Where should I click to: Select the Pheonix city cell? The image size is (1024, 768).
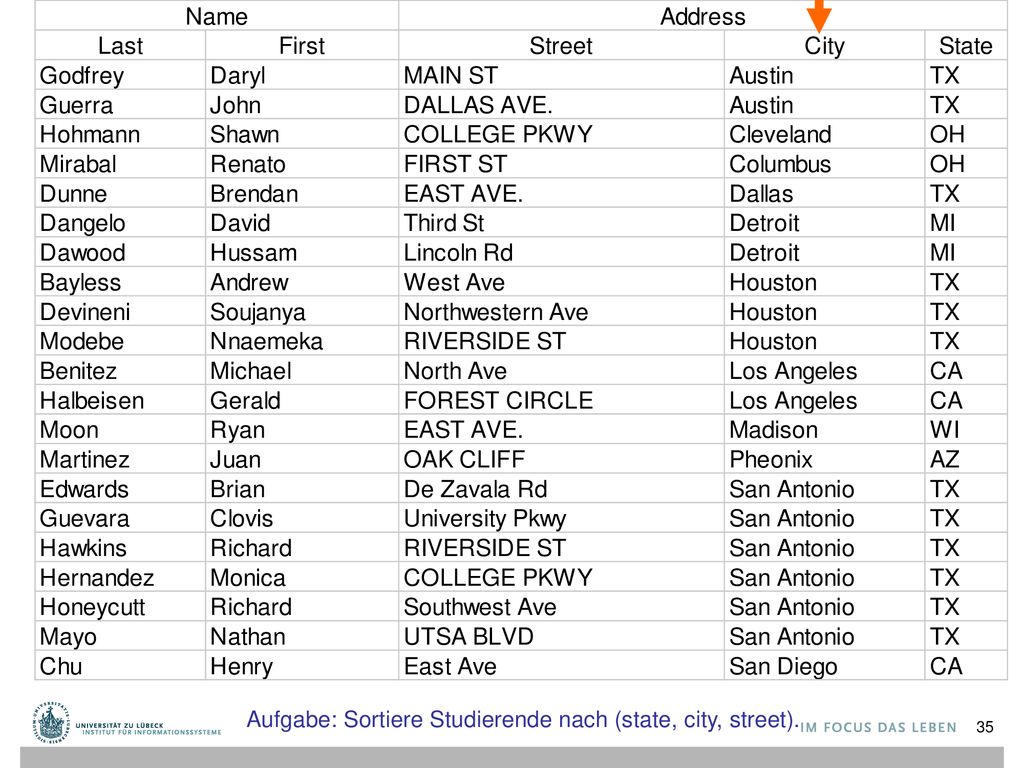click(x=824, y=460)
